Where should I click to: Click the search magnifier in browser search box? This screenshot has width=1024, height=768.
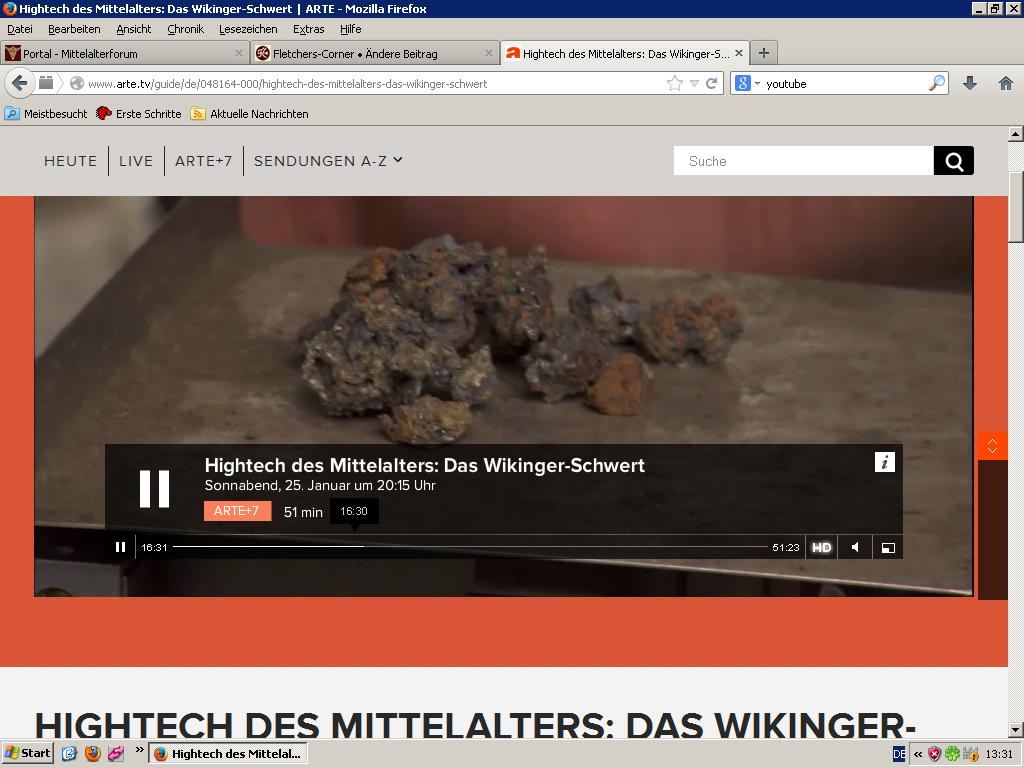(x=936, y=84)
